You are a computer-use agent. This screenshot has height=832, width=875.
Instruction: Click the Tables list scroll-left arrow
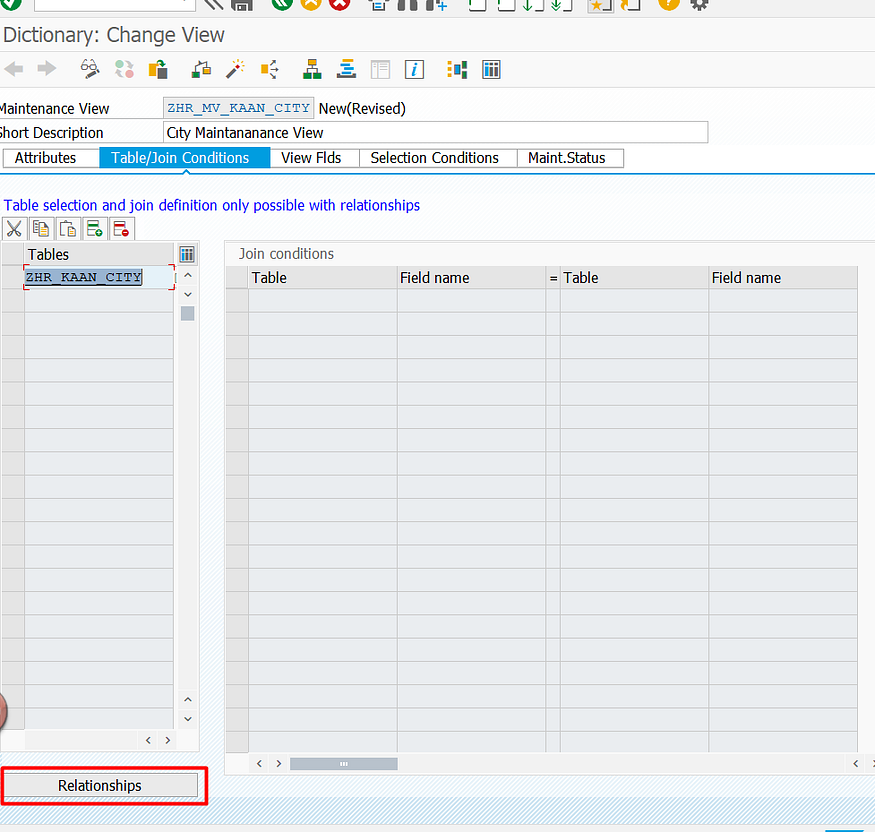148,740
